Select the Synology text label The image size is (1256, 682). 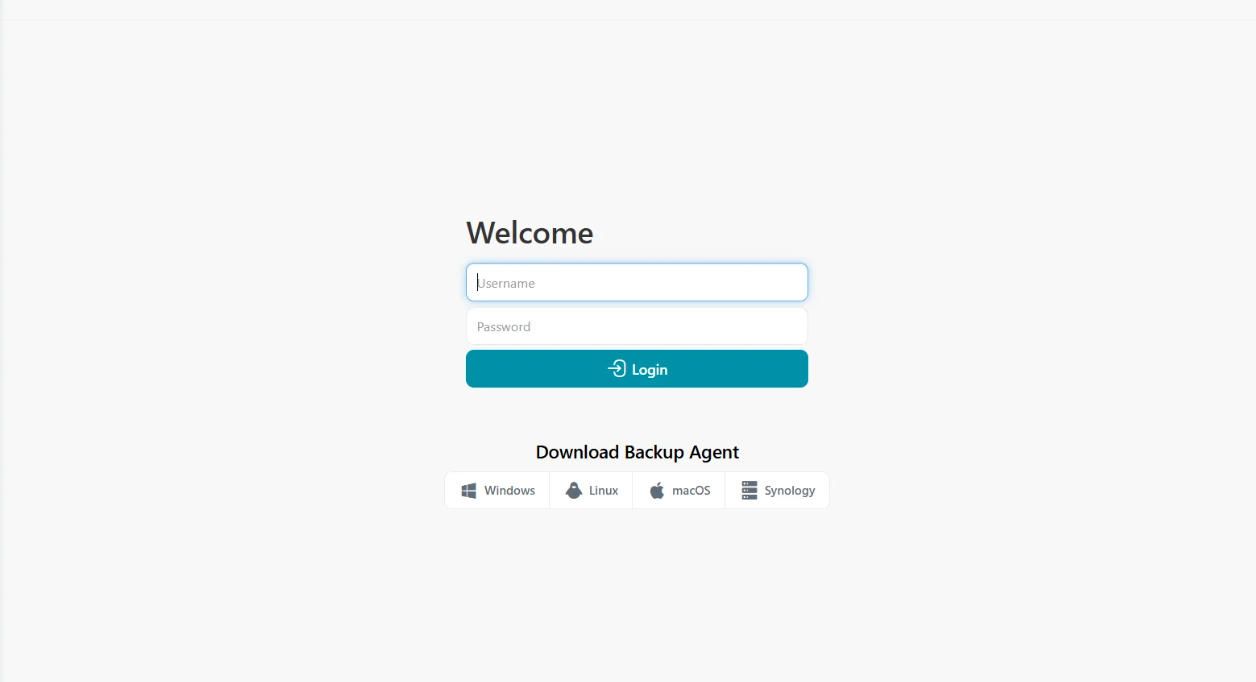790,490
